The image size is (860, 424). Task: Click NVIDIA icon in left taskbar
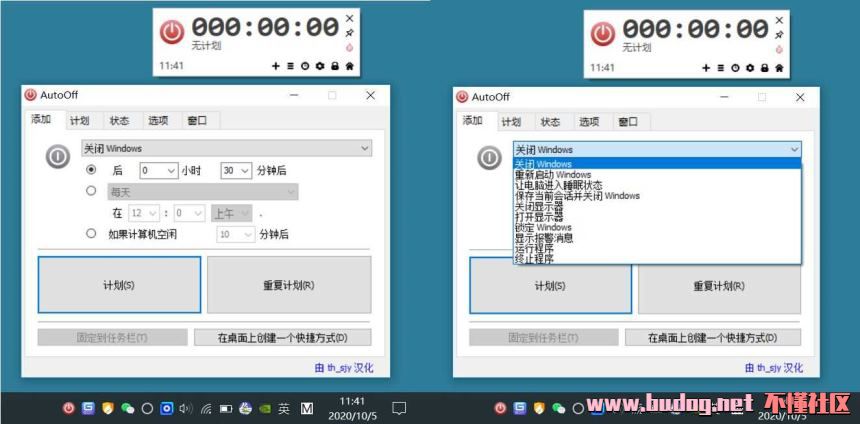tap(264, 408)
